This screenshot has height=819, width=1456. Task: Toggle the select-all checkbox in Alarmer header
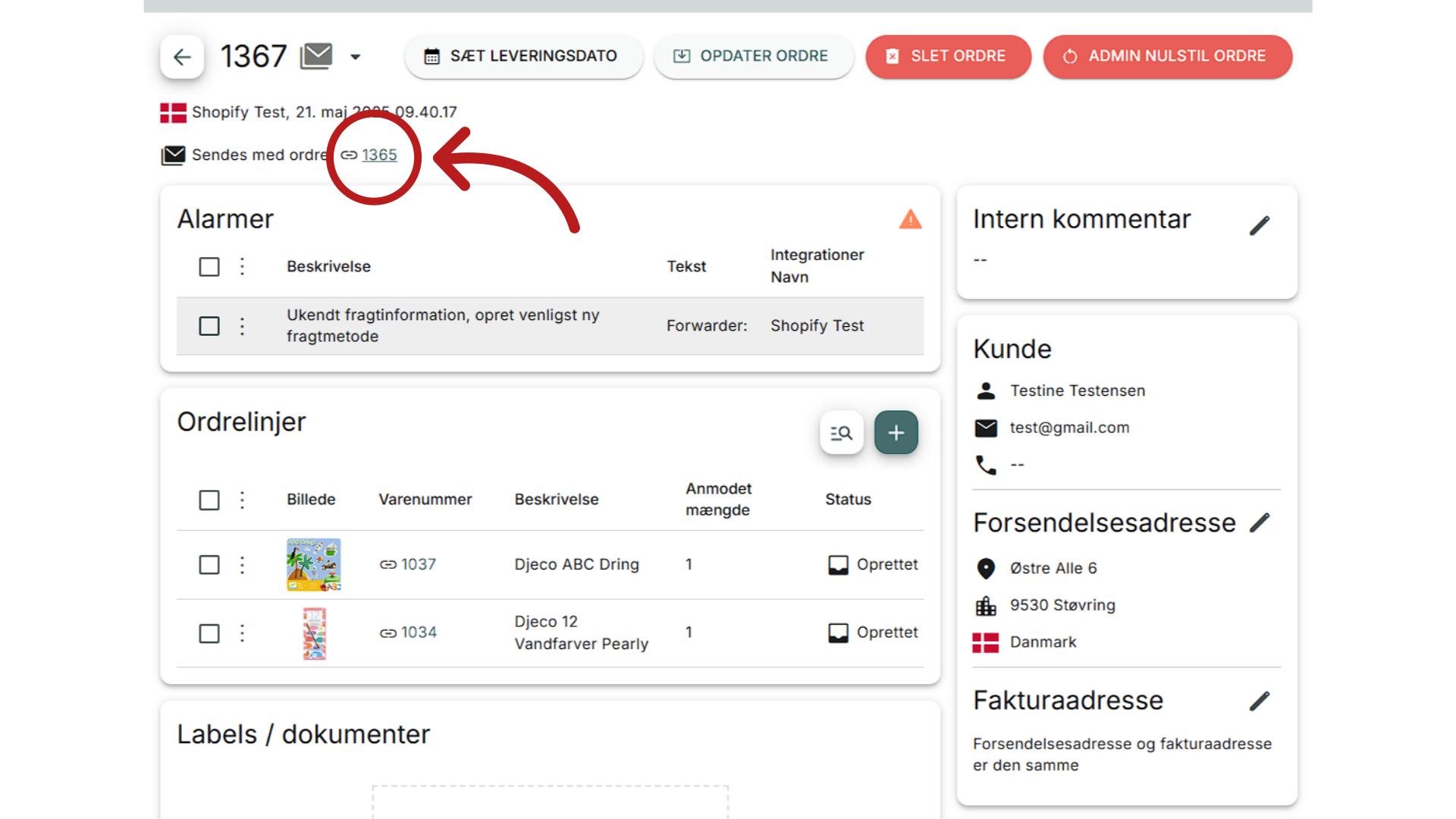[209, 267]
